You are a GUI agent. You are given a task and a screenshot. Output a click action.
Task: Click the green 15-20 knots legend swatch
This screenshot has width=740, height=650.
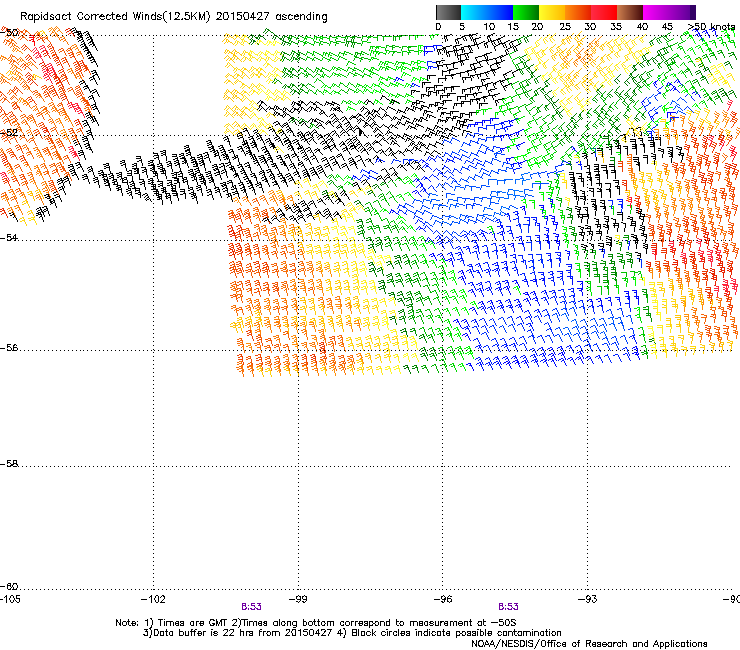coord(526,12)
